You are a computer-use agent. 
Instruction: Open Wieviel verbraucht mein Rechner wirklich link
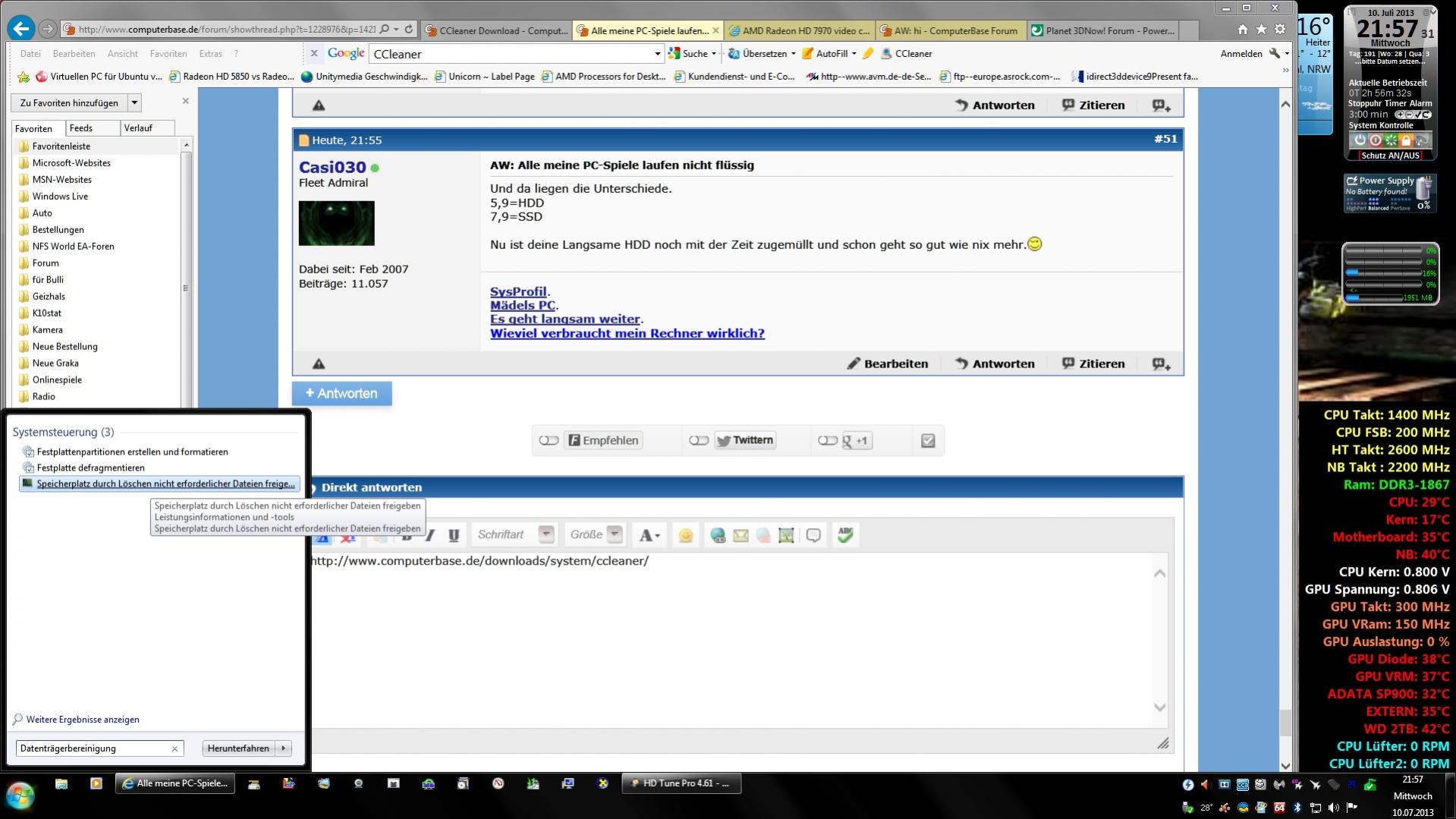(627, 333)
